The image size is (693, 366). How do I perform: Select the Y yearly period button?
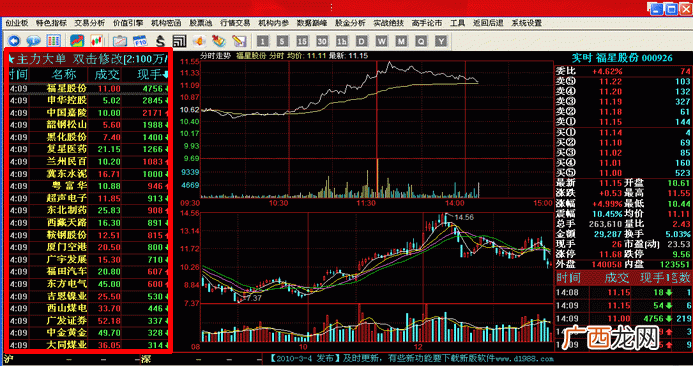click(x=441, y=42)
